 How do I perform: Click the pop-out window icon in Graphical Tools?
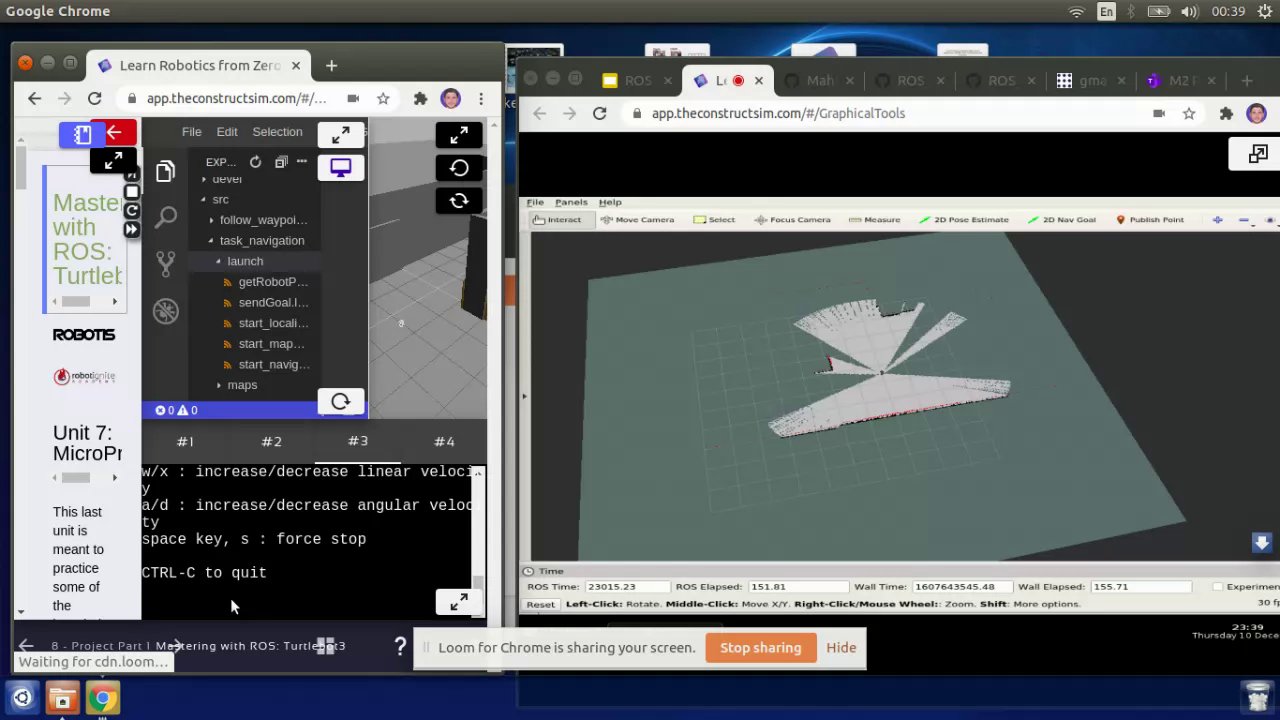(x=1258, y=154)
